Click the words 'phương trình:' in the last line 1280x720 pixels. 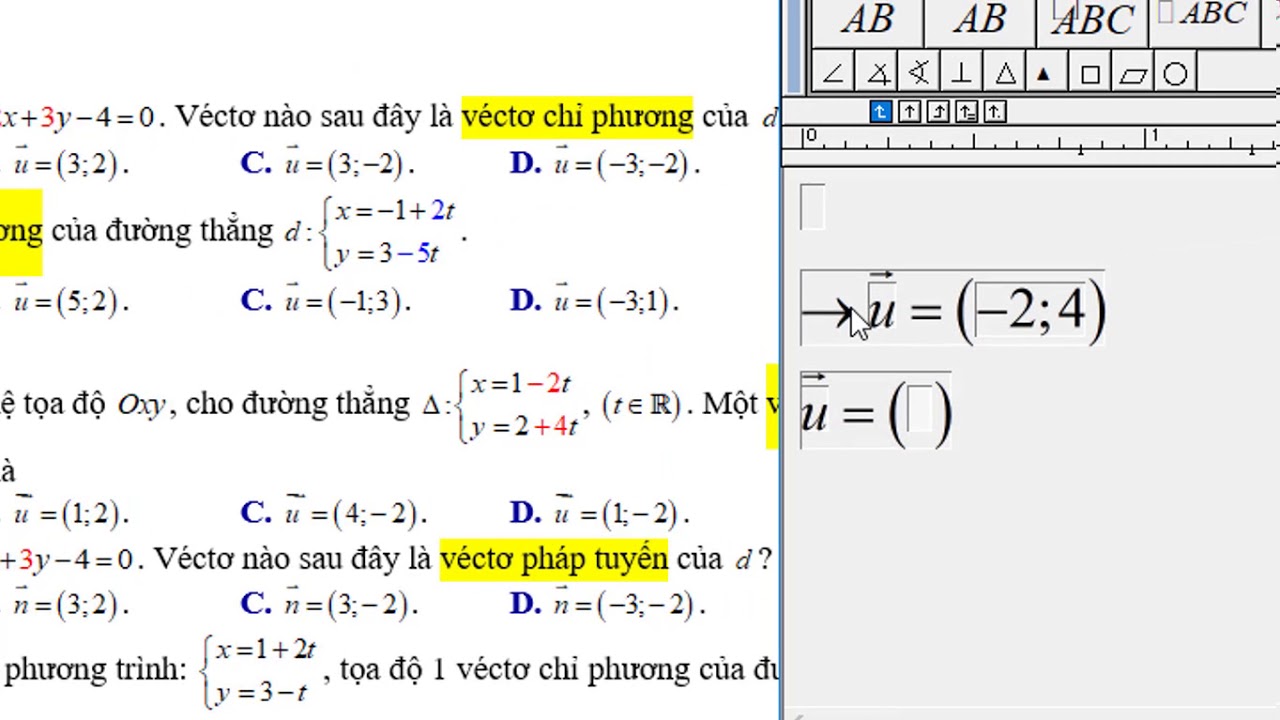point(96,670)
